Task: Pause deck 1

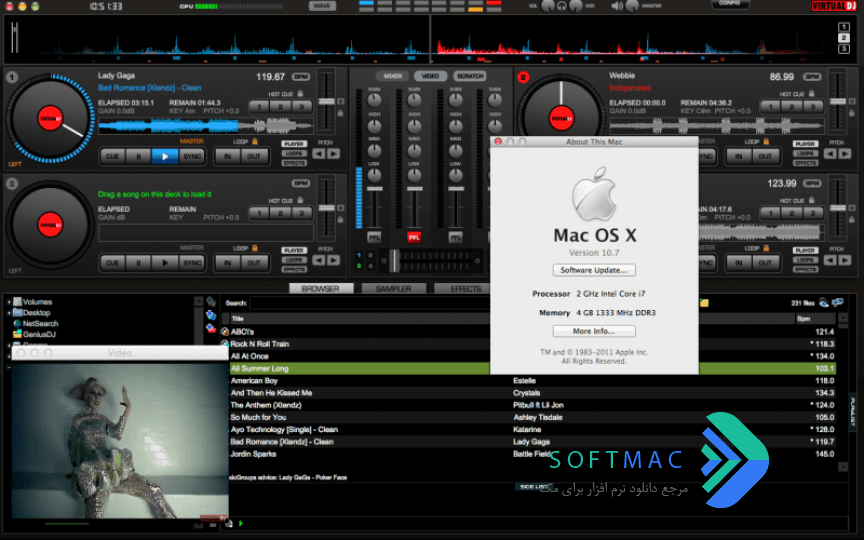Action: coord(138,156)
